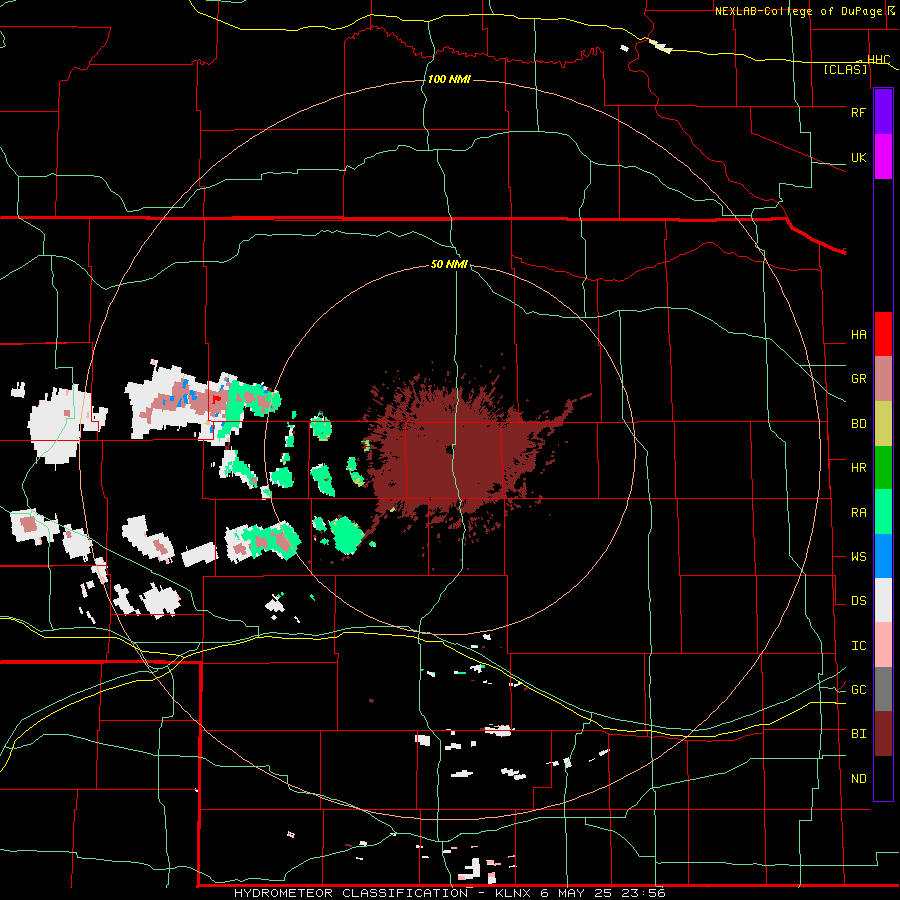Click the 'GC' legend label

tap(859, 690)
